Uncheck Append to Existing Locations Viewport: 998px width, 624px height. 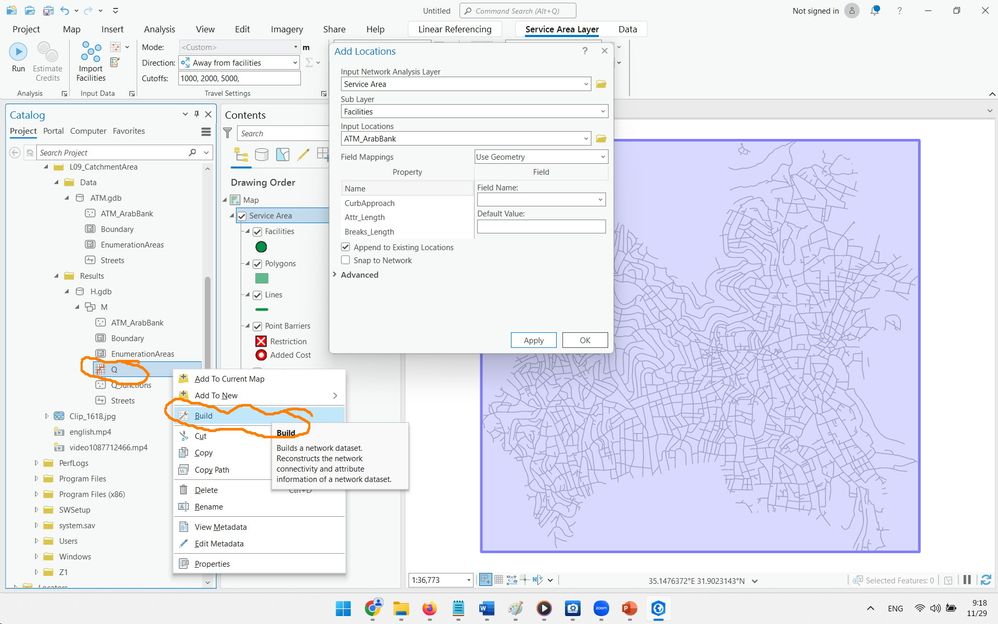click(346, 247)
